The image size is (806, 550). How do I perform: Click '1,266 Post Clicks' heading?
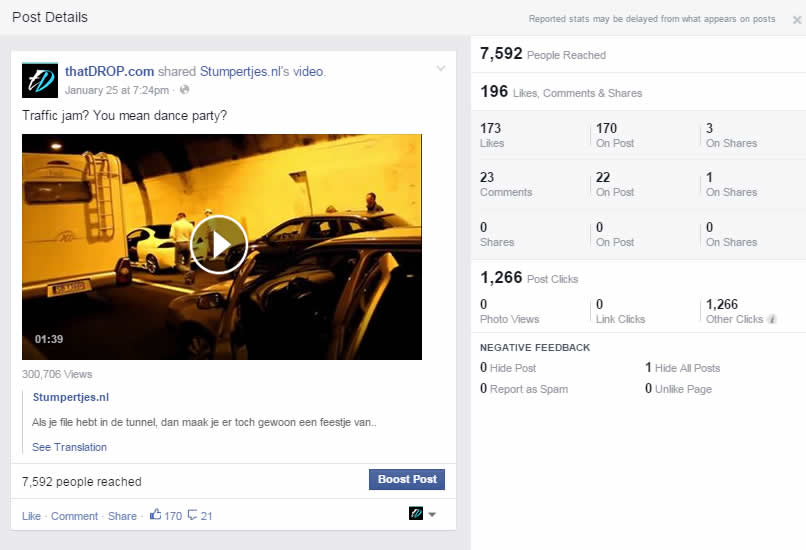pyautogui.click(x=529, y=278)
